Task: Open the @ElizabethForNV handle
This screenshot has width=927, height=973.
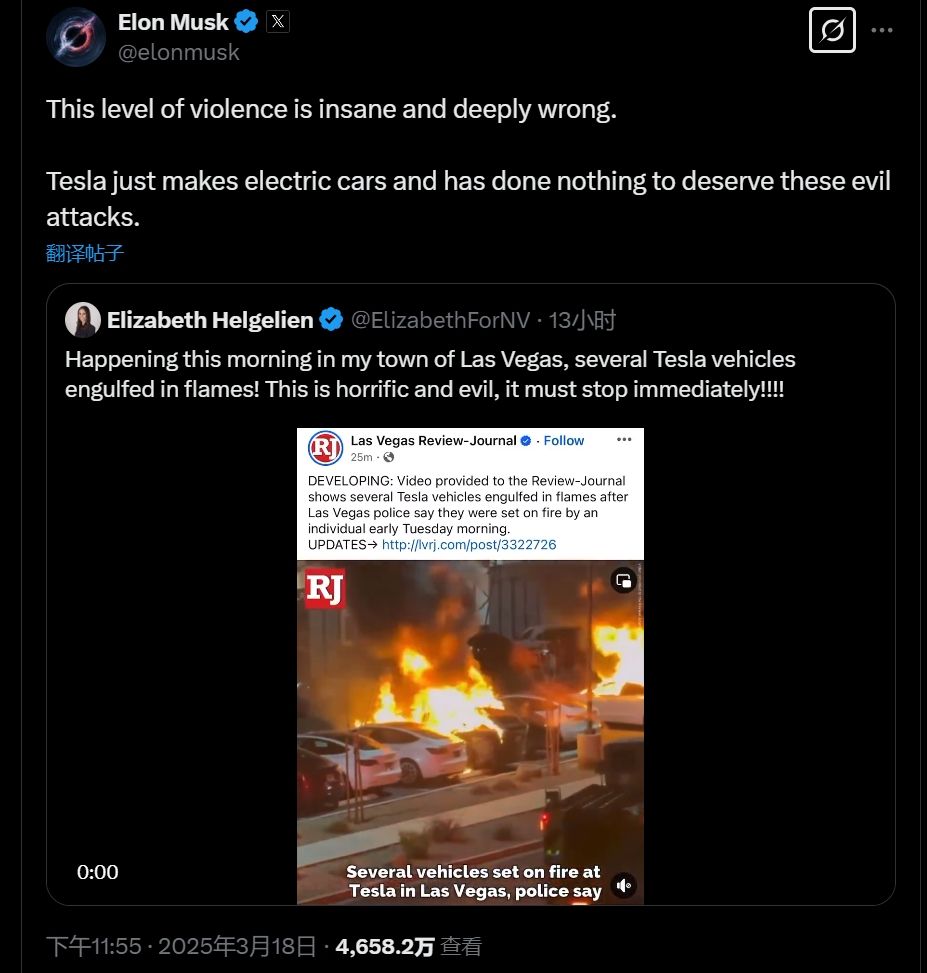Action: (x=440, y=320)
